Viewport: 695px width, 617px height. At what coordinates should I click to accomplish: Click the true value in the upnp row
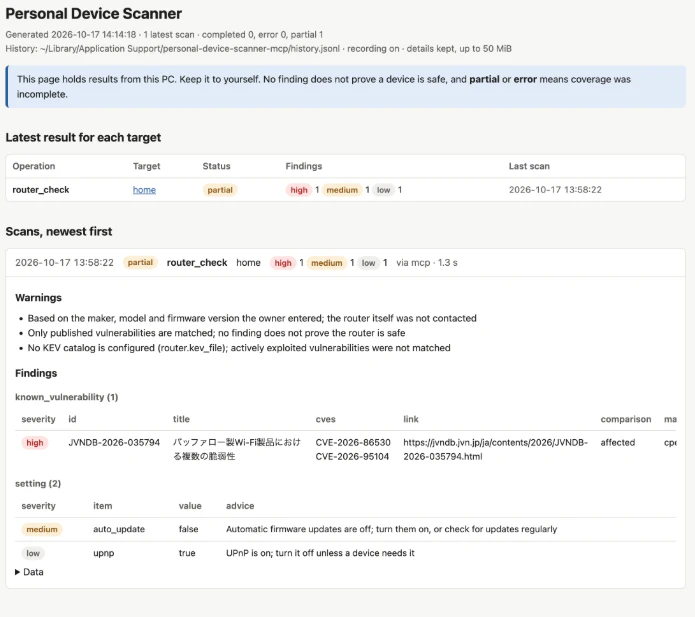pyautogui.click(x=187, y=553)
